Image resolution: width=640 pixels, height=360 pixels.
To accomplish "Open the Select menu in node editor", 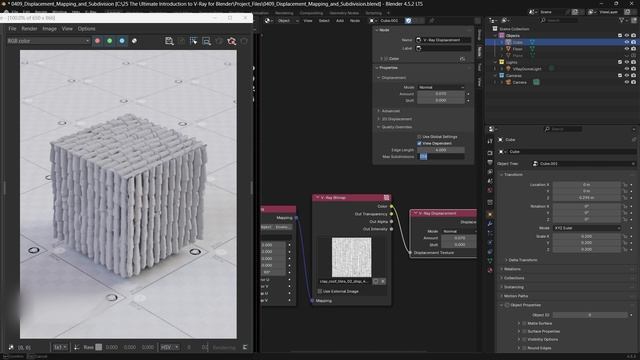I will (324, 20).
